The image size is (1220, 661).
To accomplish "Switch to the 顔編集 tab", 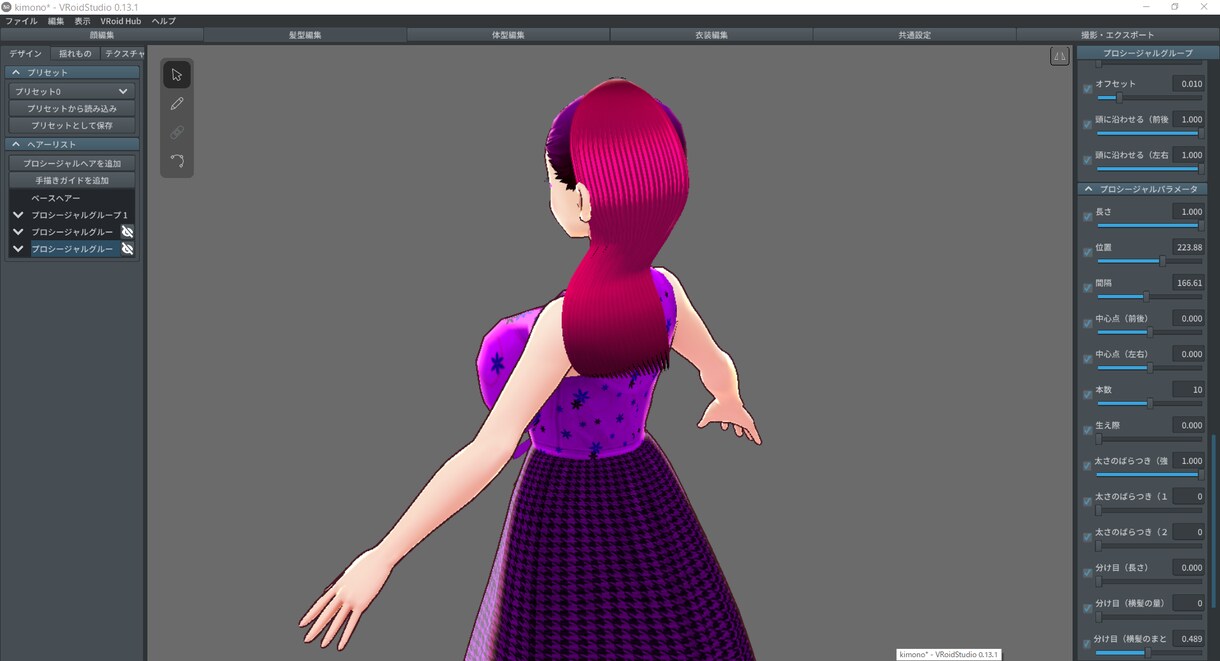I will tap(102, 35).
